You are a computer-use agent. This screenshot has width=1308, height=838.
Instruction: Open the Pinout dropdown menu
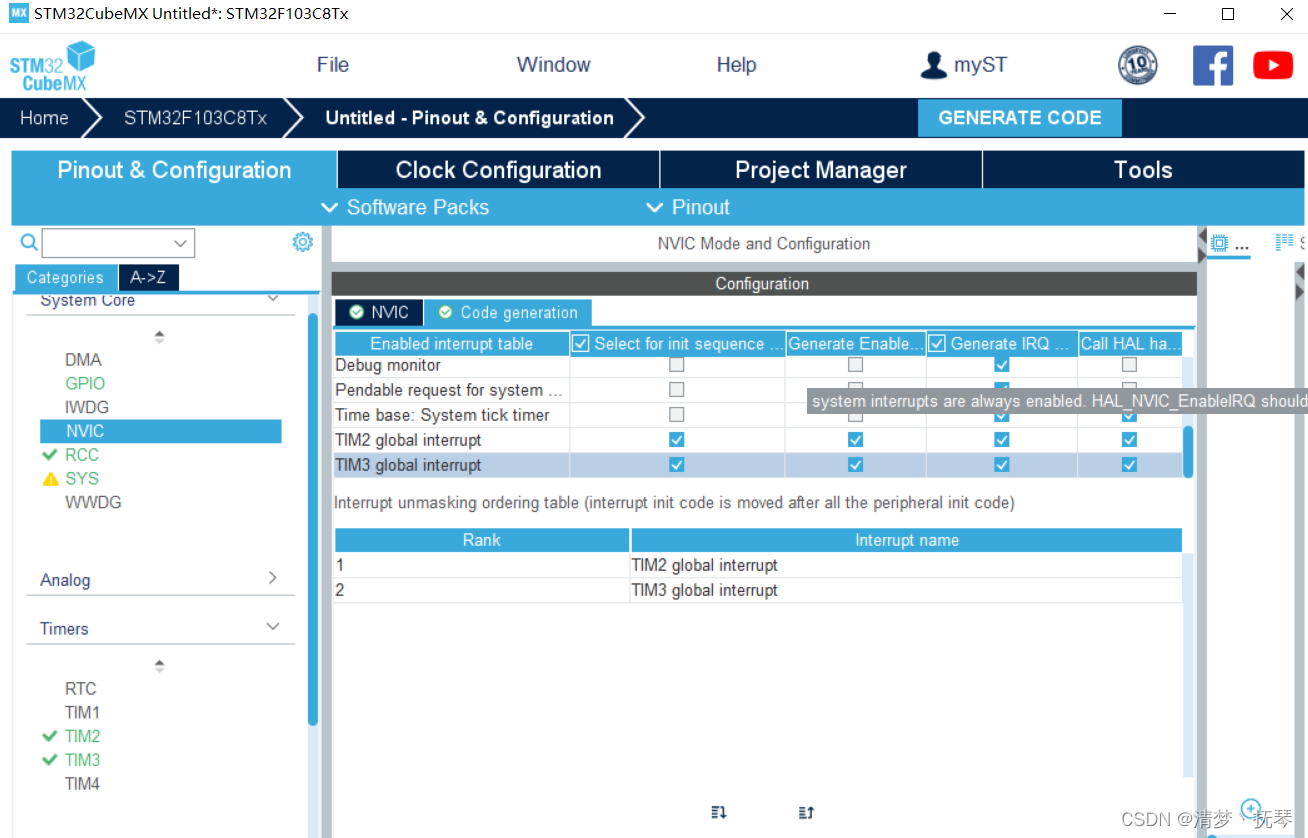coord(688,207)
